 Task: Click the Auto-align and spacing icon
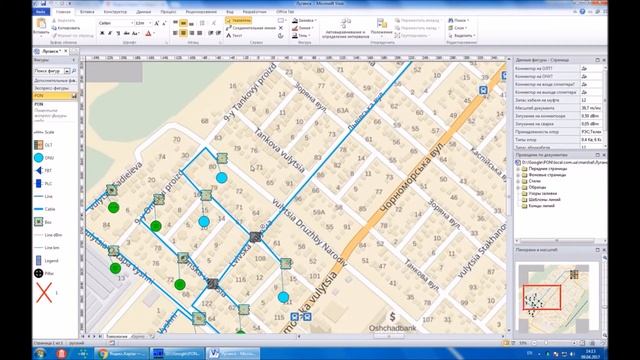[345, 23]
